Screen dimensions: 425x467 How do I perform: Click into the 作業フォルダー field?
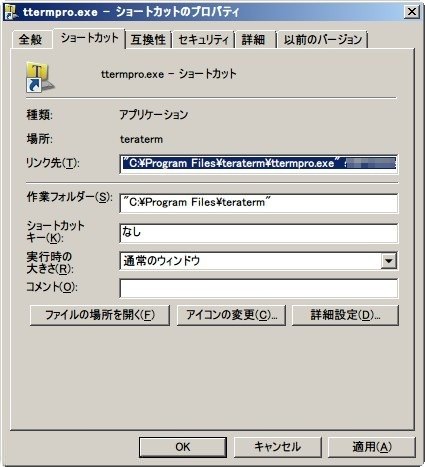(258, 203)
